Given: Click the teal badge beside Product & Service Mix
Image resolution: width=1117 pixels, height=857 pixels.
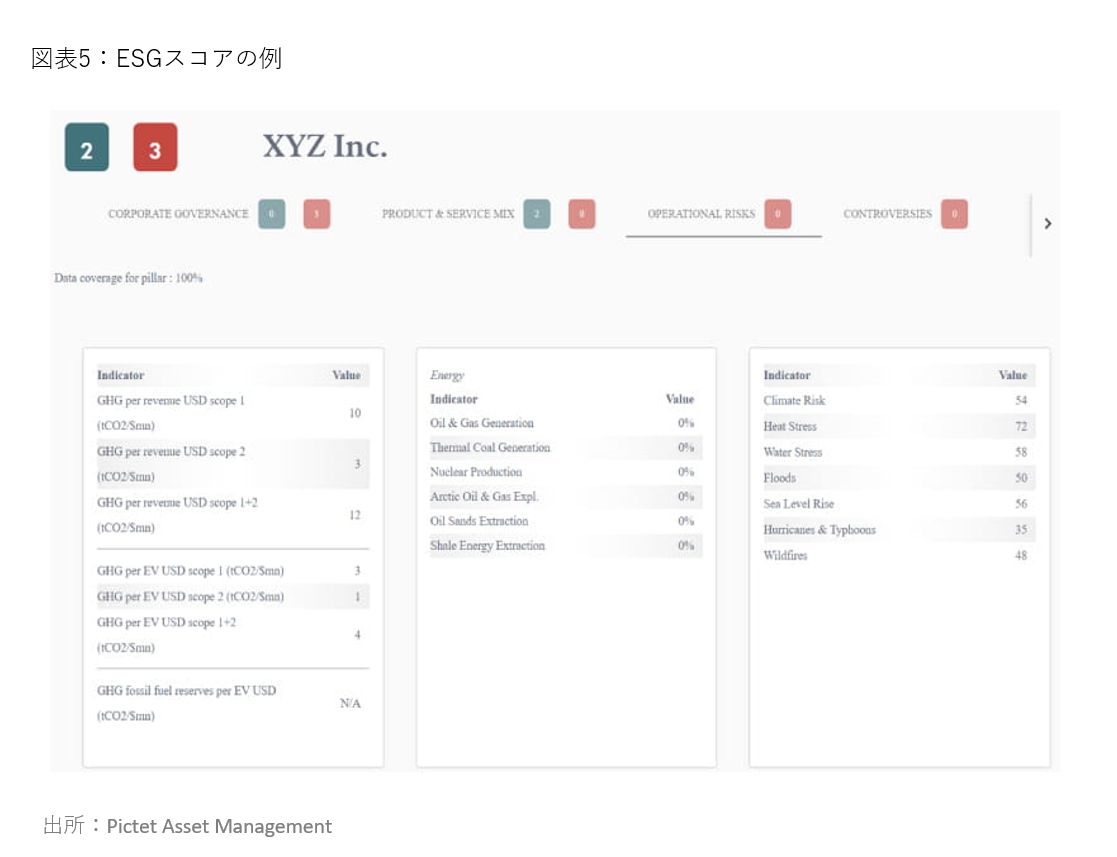Looking at the screenshot, I should 537,214.
